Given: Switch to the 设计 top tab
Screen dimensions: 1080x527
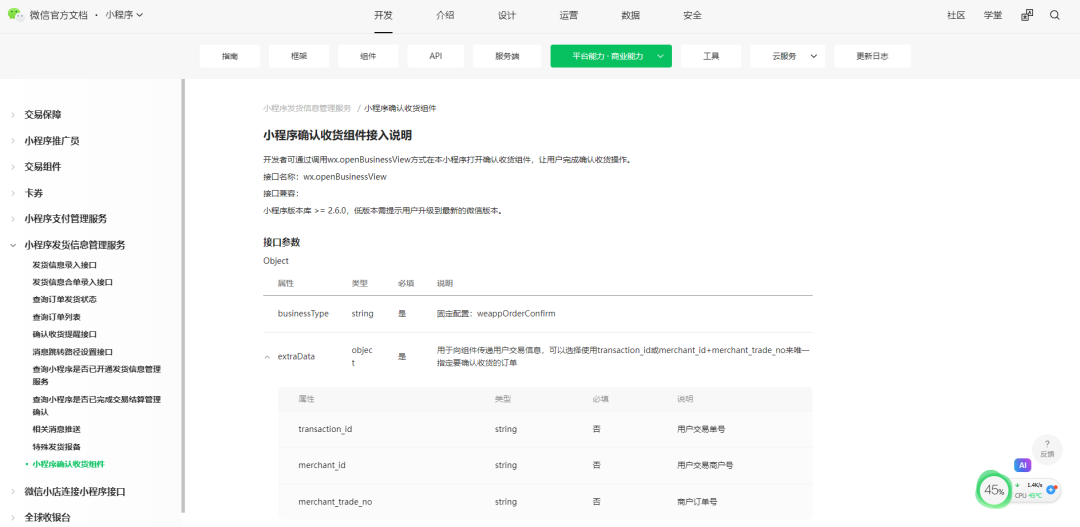Looking at the screenshot, I should pos(507,15).
